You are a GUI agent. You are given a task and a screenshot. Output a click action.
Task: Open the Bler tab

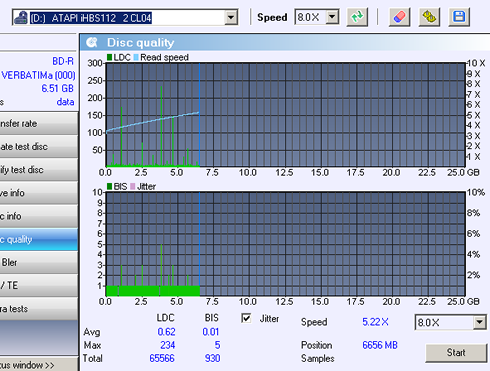(x=38, y=262)
